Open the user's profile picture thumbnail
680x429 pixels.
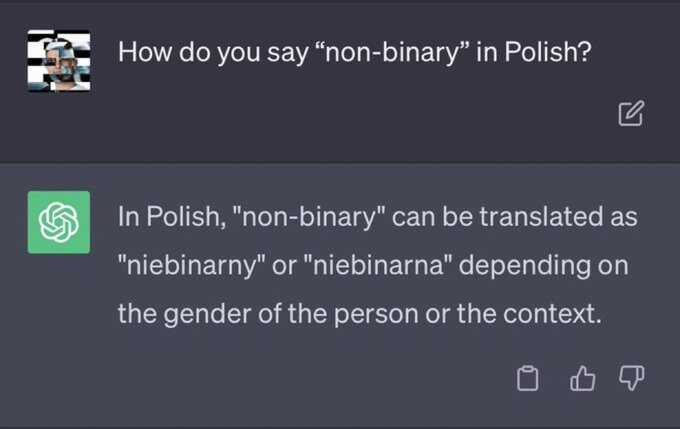(59, 61)
